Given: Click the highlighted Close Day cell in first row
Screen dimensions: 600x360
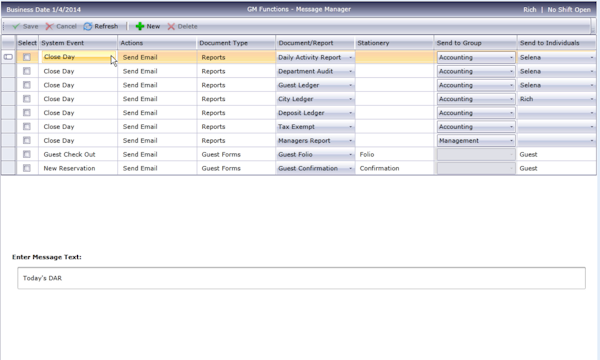Looking at the screenshot, I should point(78,57).
